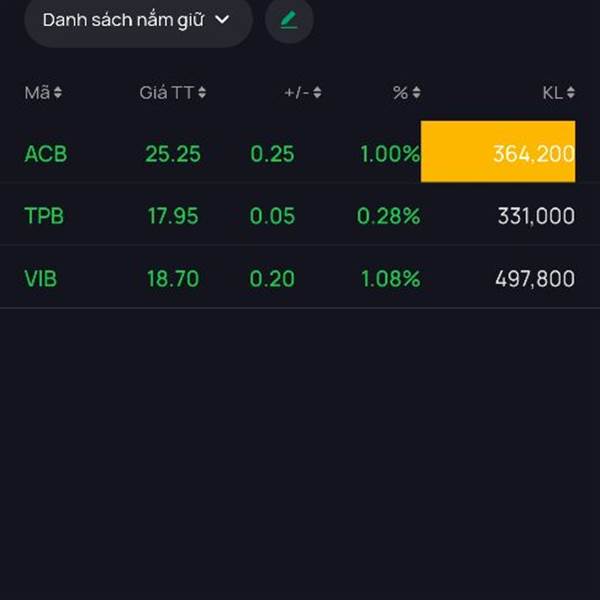
Task: Sort by the Mã column sort arrows
Action: (58, 93)
